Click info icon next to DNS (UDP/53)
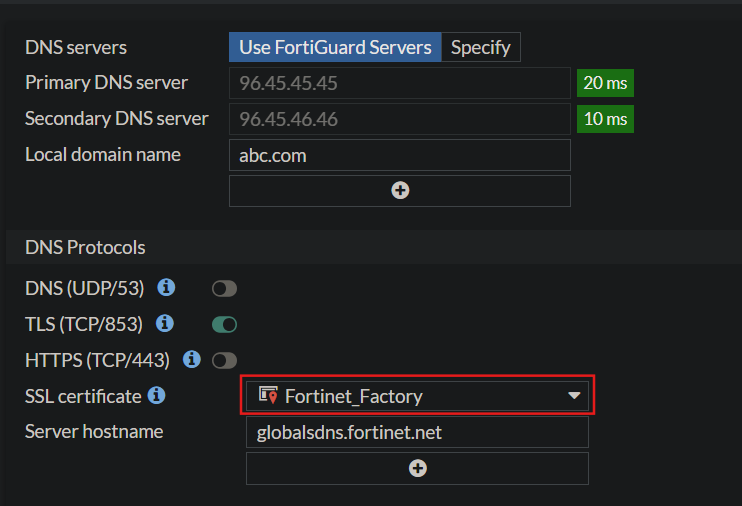Image resolution: width=742 pixels, height=506 pixels. pyautogui.click(x=166, y=288)
